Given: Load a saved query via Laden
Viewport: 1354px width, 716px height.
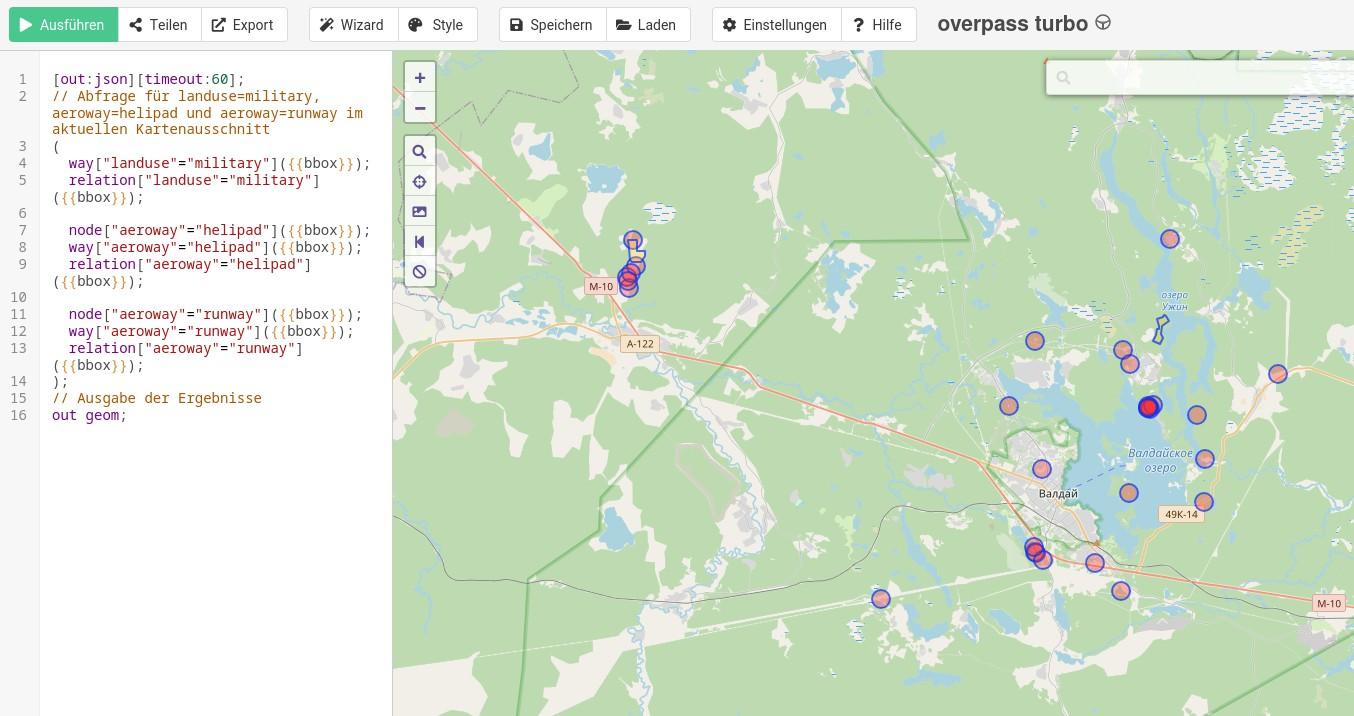Looking at the screenshot, I should [x=647, y=25].
